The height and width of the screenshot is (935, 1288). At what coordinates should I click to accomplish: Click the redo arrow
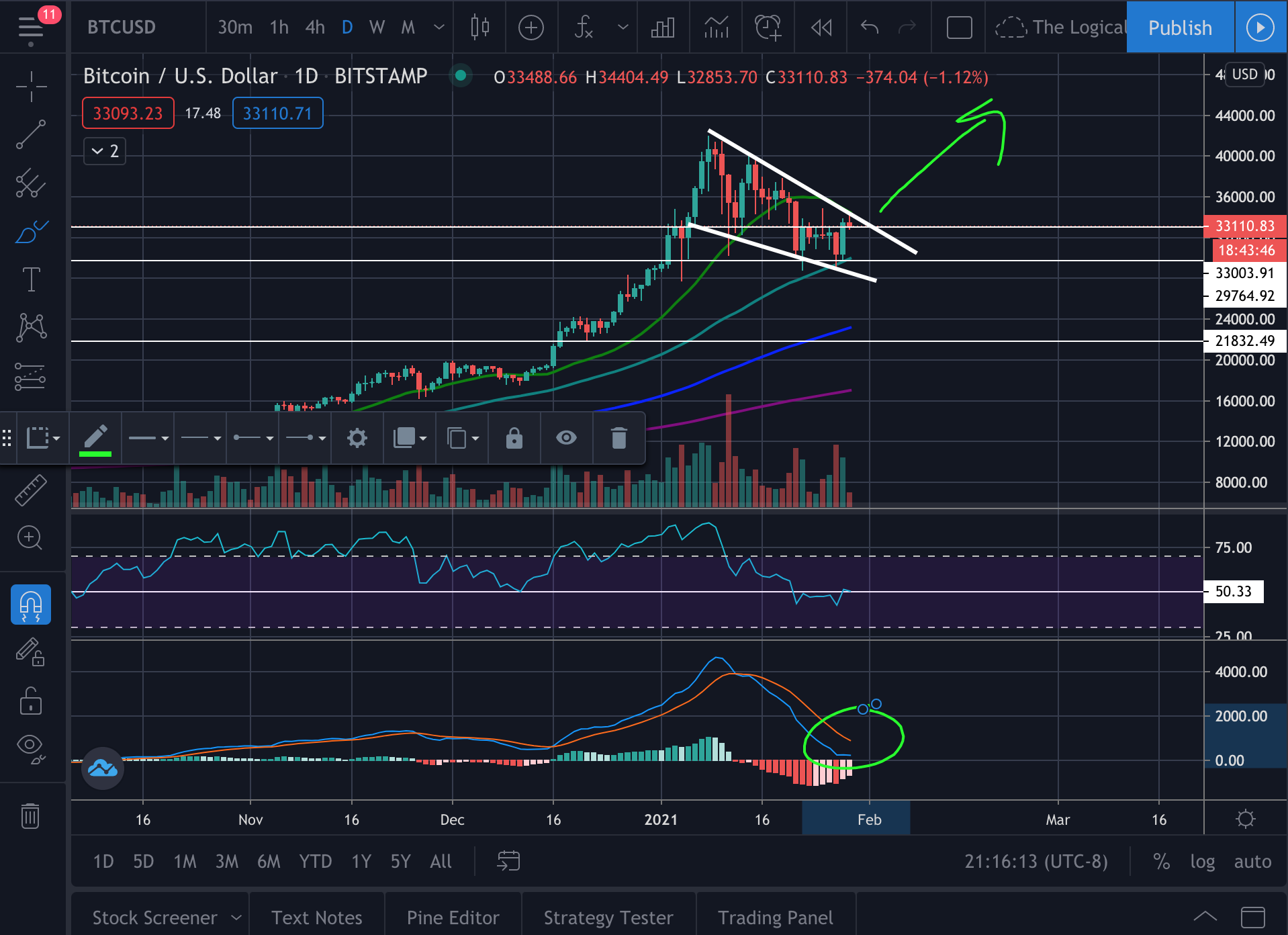click(907, 28)
